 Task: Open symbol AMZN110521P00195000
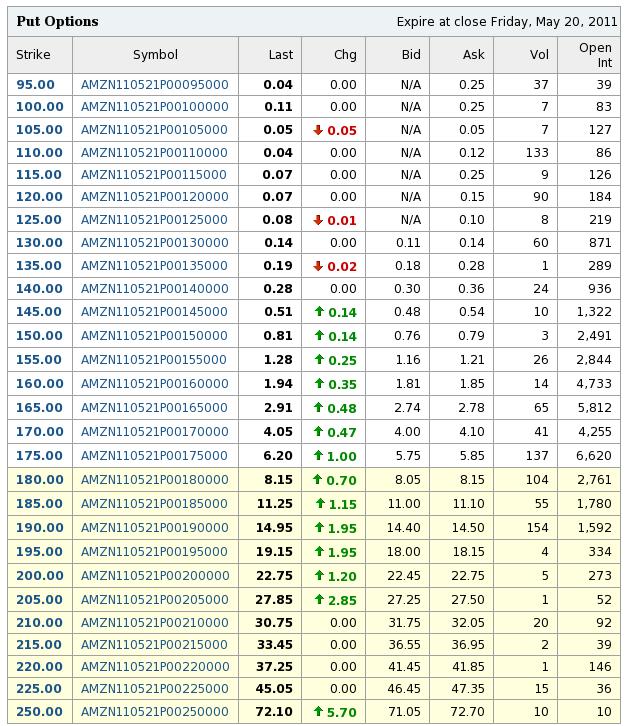pyautogui.click(x=154, y=552)
